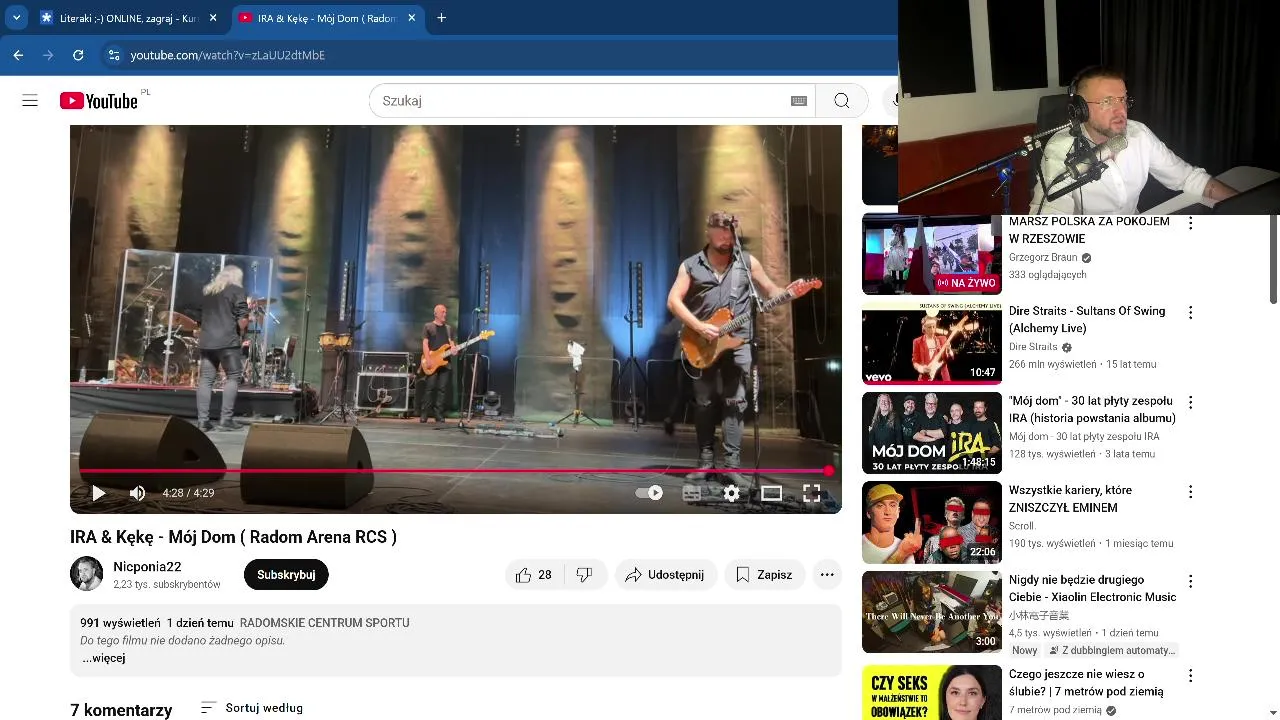Screen dimensions: 1280x720
Task: Mute the video volume speaker icon
Action: point(138,493)
